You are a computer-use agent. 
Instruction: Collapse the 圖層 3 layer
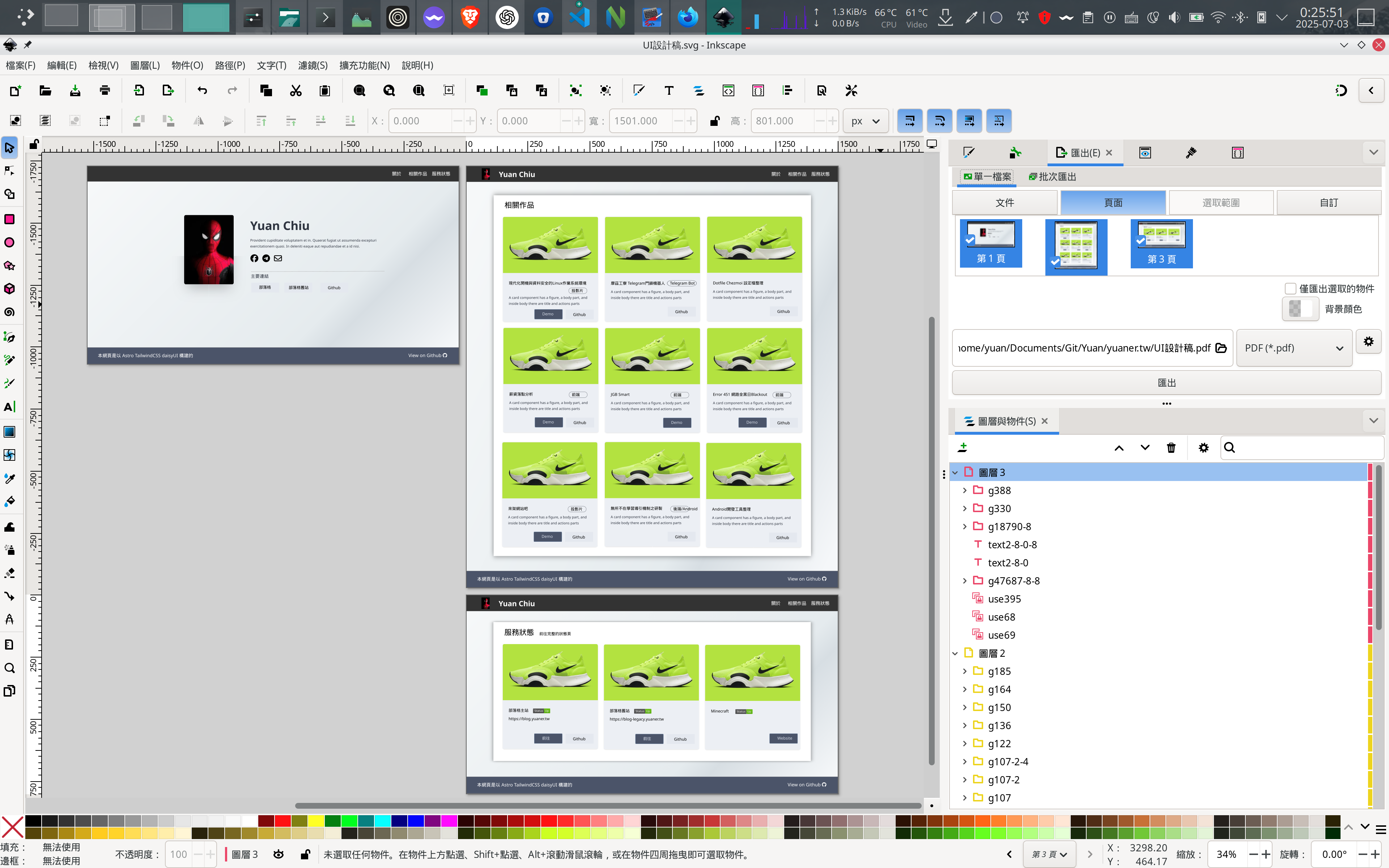(955, 472)
